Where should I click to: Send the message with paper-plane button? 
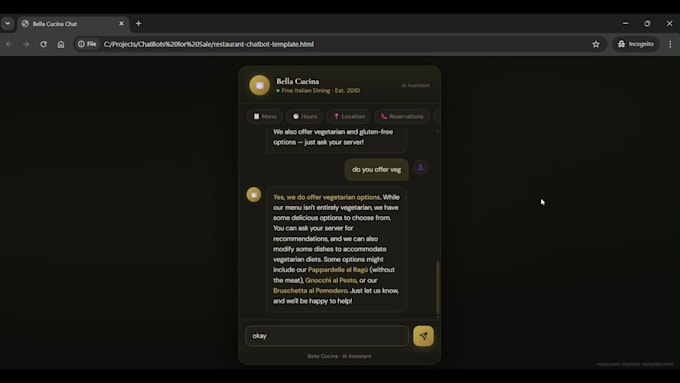(423, 336)
